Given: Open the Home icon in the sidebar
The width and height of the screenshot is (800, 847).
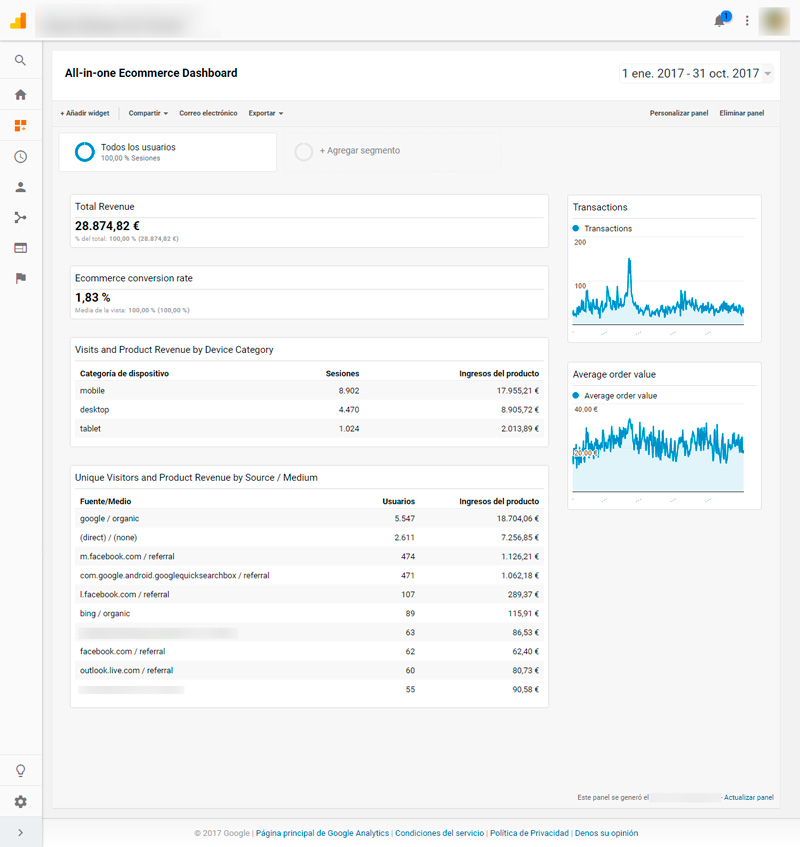Looking at the screenshot, I should click(20, 95).
